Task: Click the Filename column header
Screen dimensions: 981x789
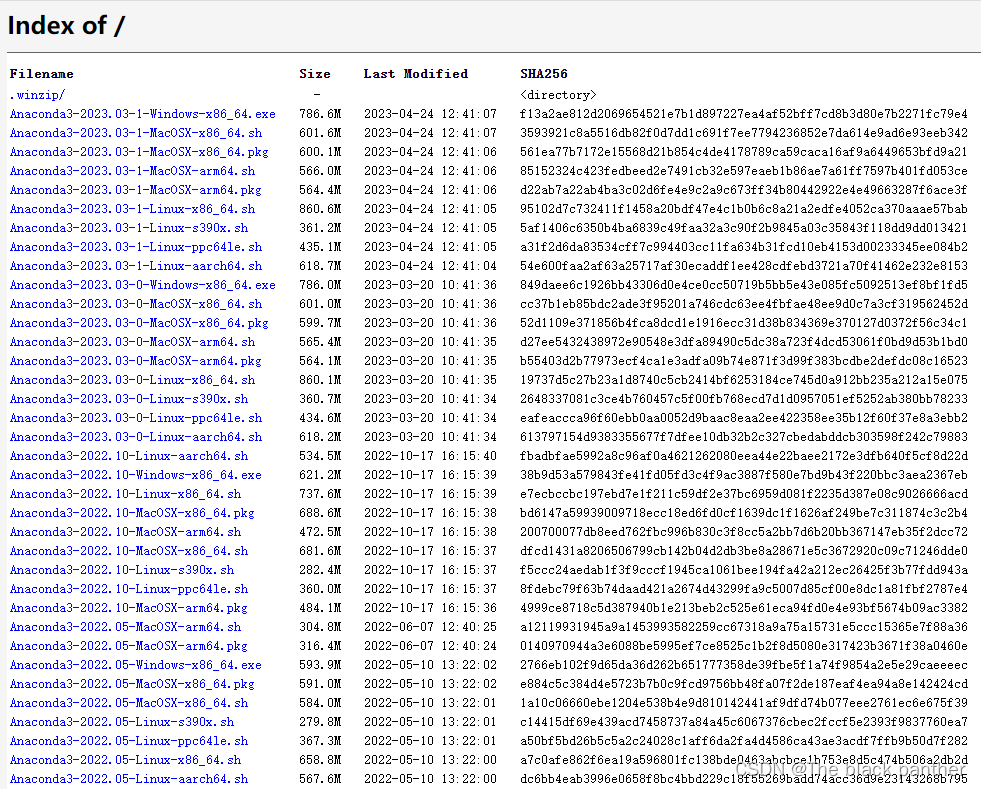Action: (41, 74)
